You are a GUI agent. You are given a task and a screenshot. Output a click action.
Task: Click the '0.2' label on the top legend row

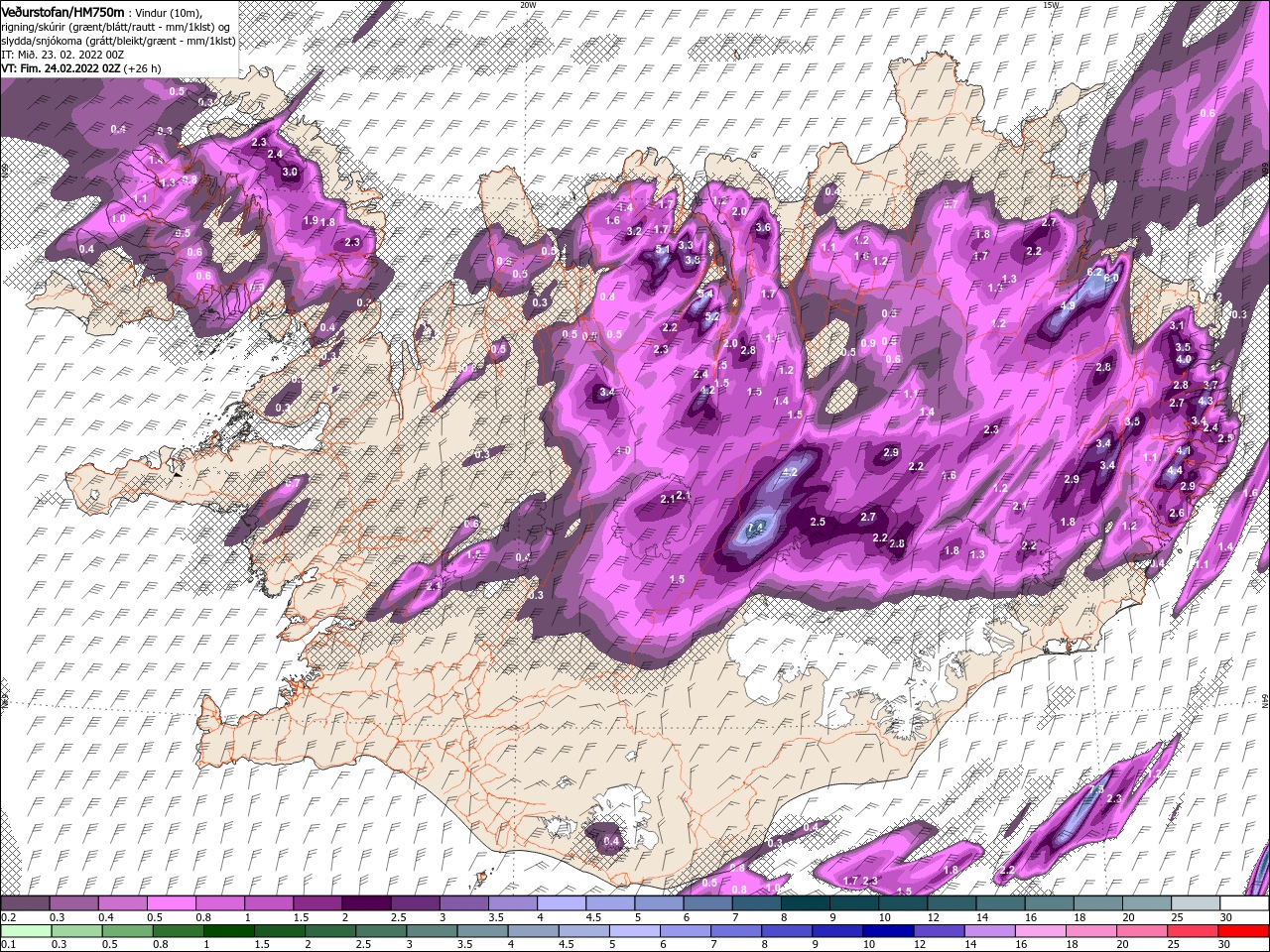pos(7,917)
